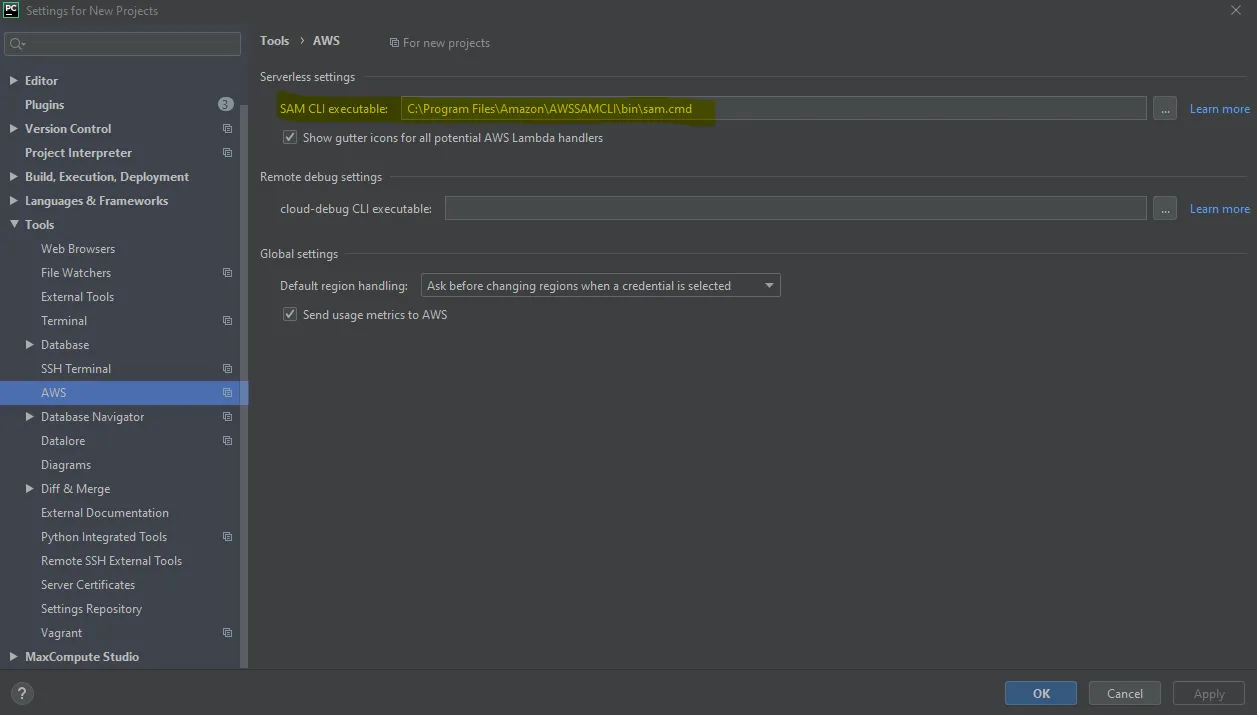Image resolution: width=1257 pixels, height=715 pixels.
Task: Expand Languages & Frameworks node
Action: [13, 201]
